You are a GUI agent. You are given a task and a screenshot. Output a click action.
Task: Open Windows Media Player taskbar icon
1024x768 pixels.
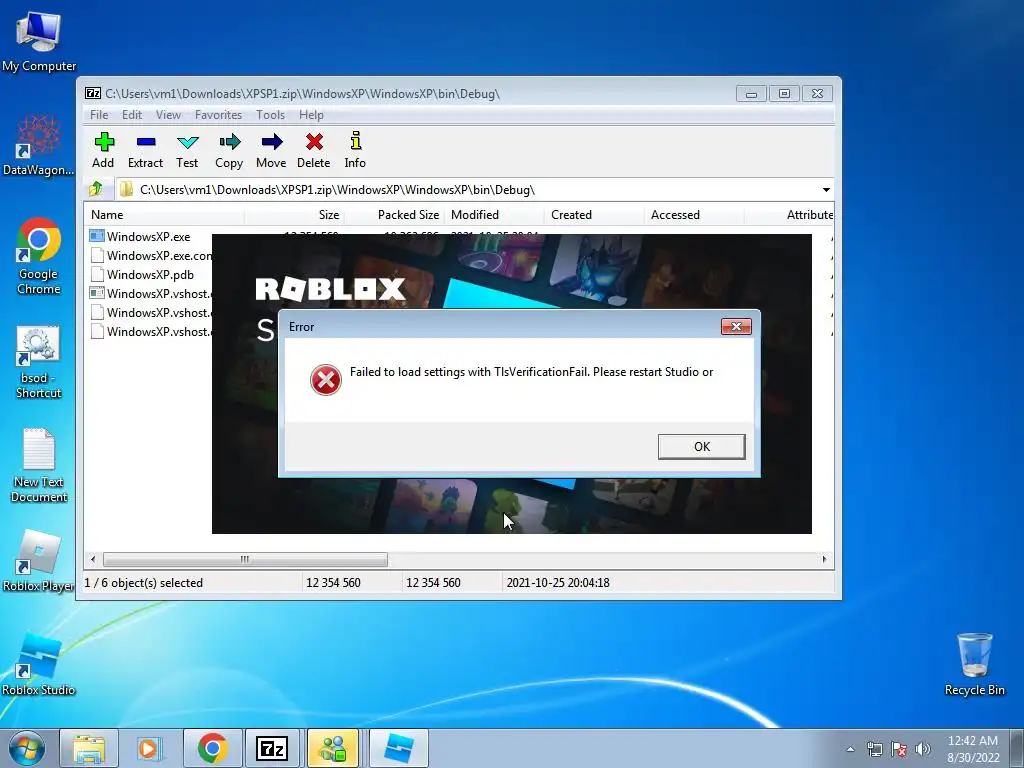click(150, 748)
